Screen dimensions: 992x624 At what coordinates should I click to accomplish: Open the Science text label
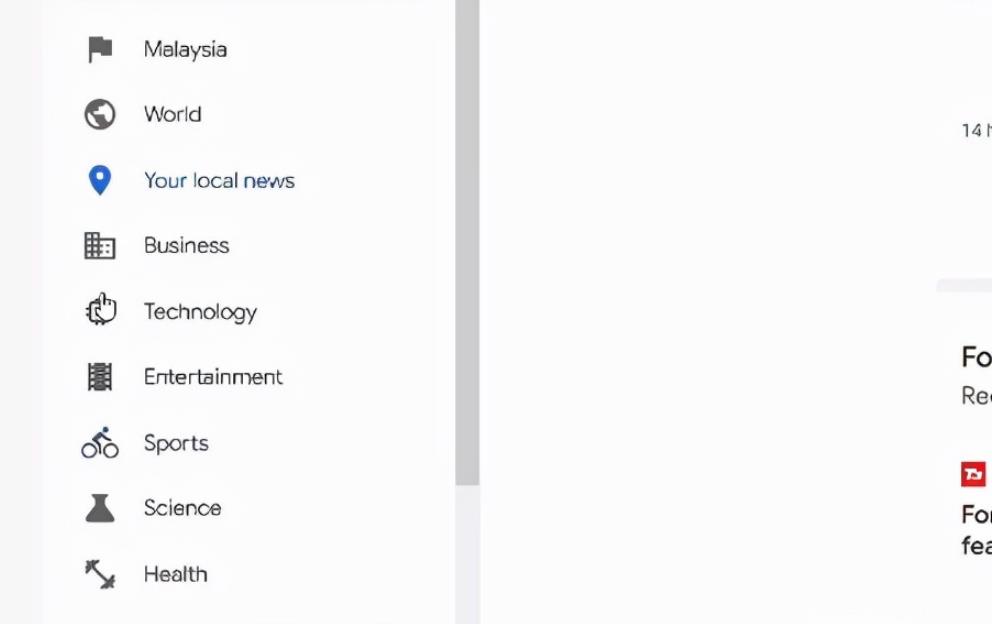[182, 508]
